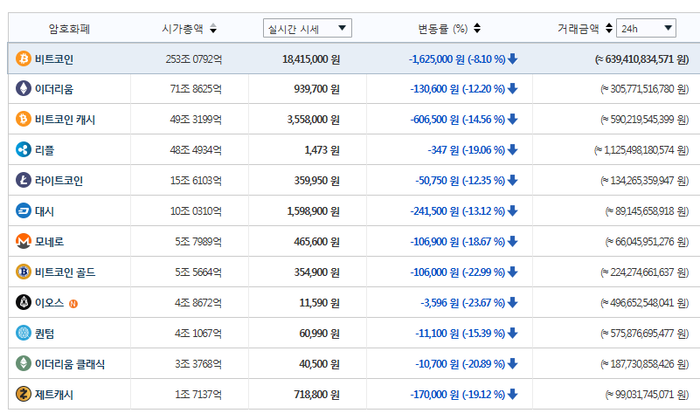Click the EOS icon
The width and height of the screenshot is (700, 420).
click(23, 303)
